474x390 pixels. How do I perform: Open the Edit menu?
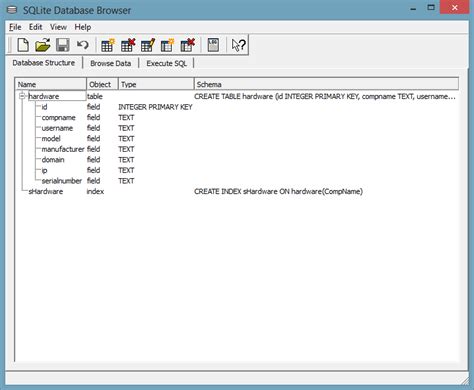pos(35,27)
